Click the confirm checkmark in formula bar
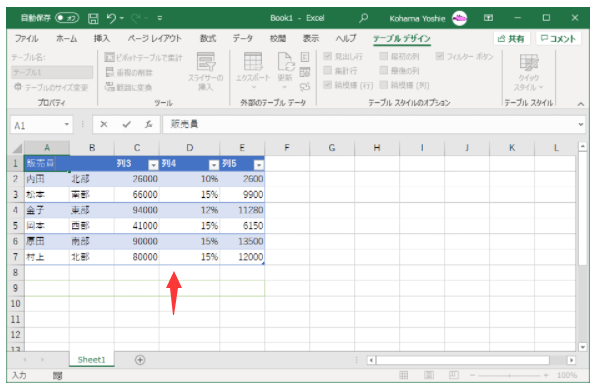595x385 pixels. coord(126,124)
